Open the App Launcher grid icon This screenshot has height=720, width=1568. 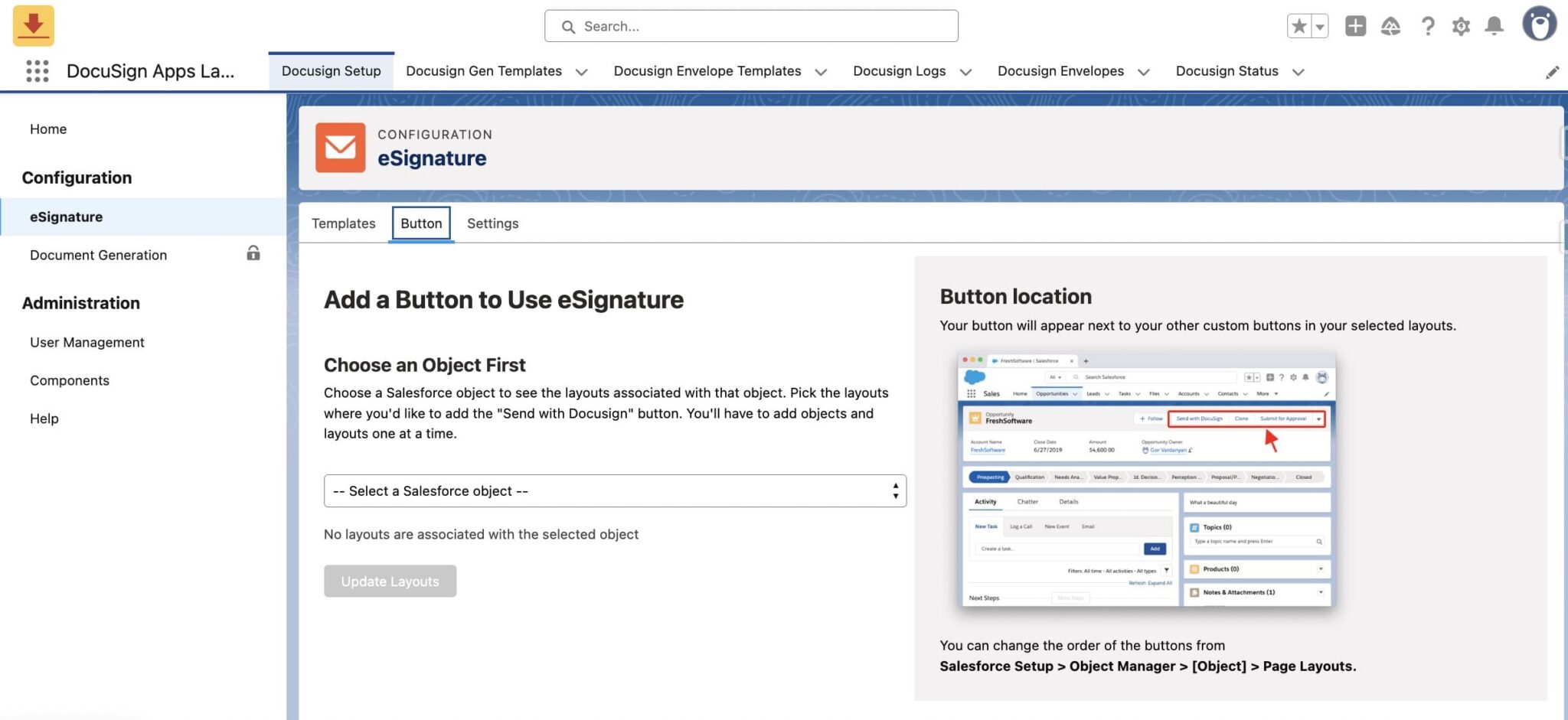tap(35, 70)
